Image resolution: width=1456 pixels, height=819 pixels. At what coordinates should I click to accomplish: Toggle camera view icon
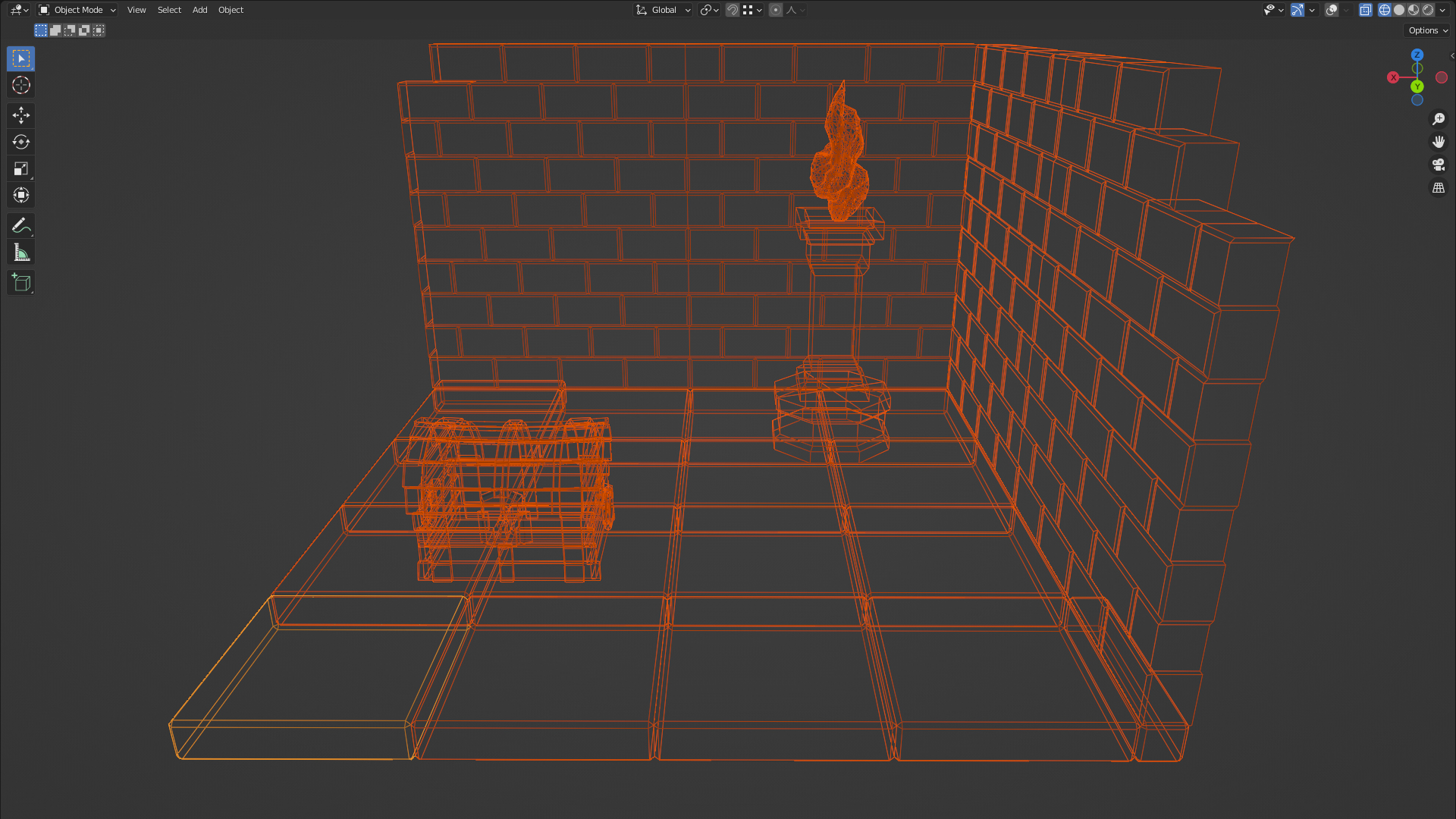pos(1439,165)
